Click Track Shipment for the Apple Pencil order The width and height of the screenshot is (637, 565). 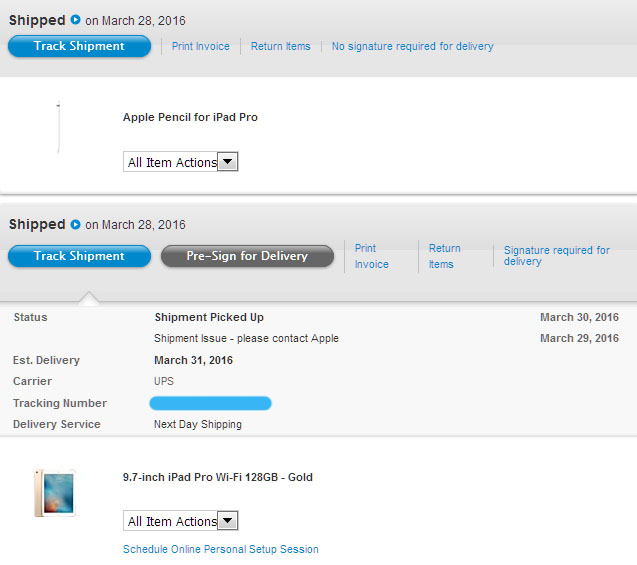click(79, 46)
